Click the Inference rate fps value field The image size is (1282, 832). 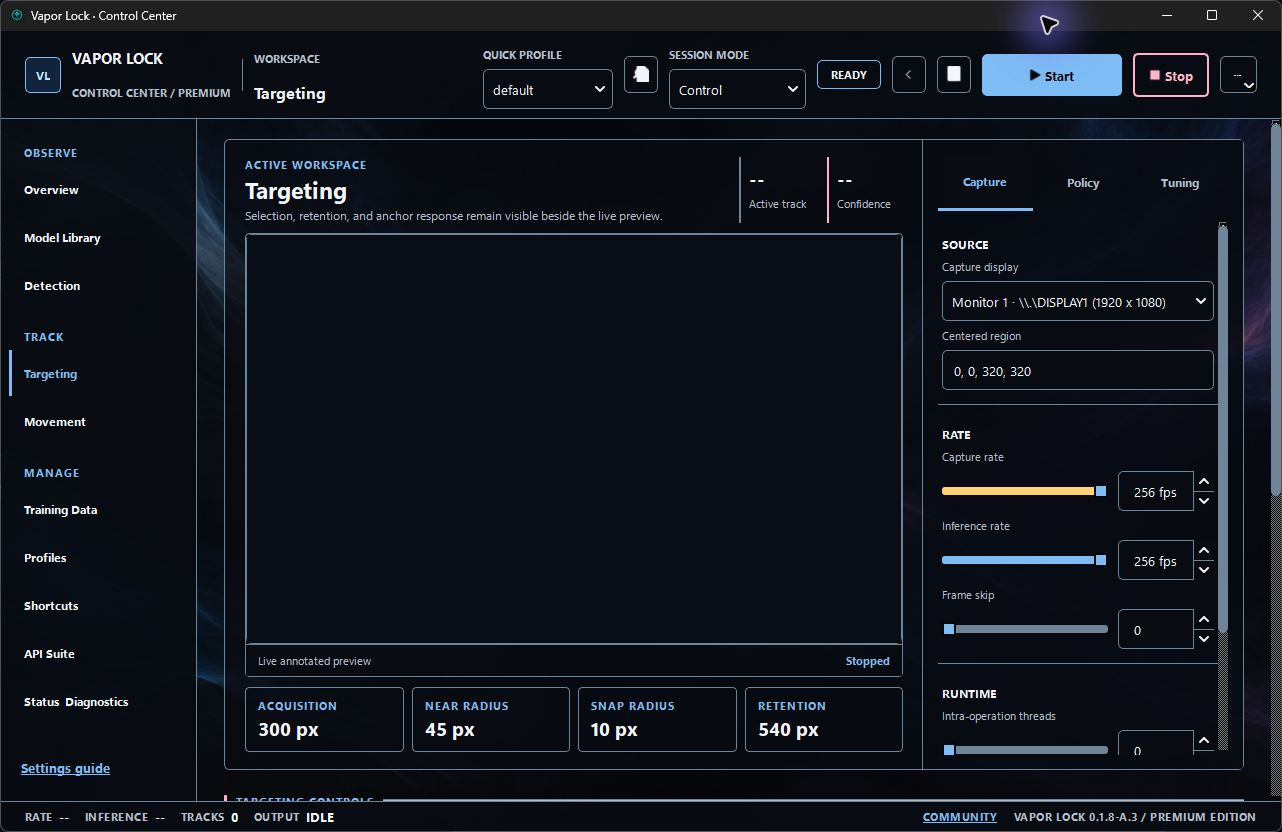[1156, 560]
